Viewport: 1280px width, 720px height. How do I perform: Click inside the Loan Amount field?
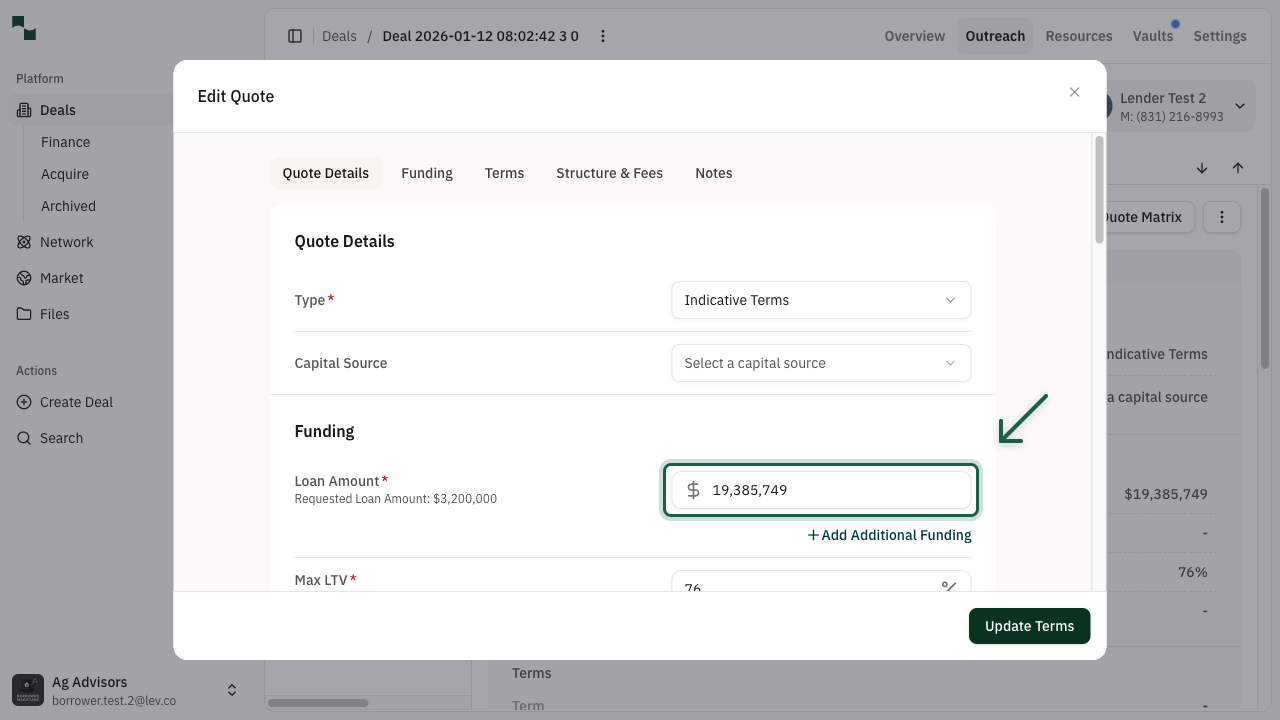(820, 490)
